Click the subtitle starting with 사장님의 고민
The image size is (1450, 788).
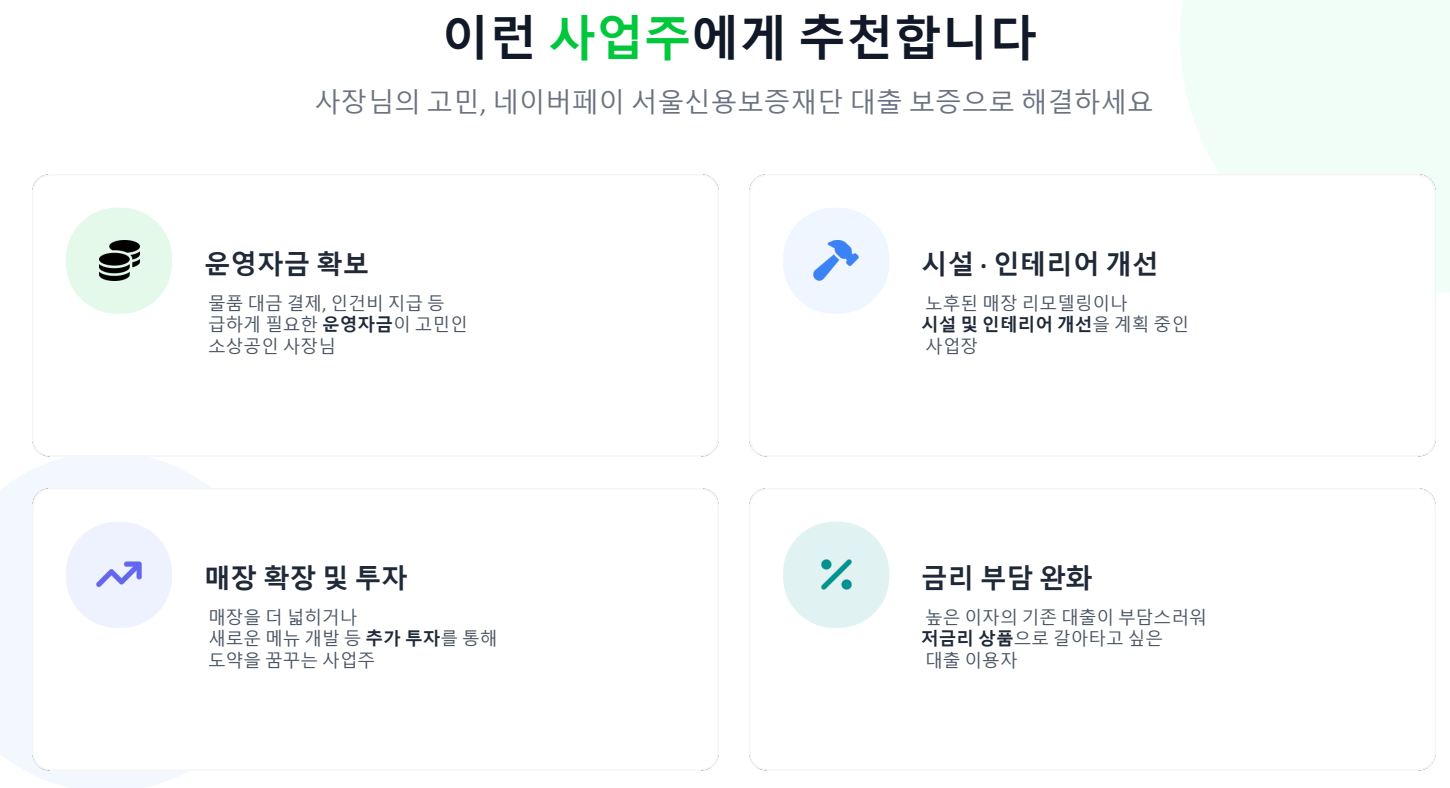[x=734, y=102]
